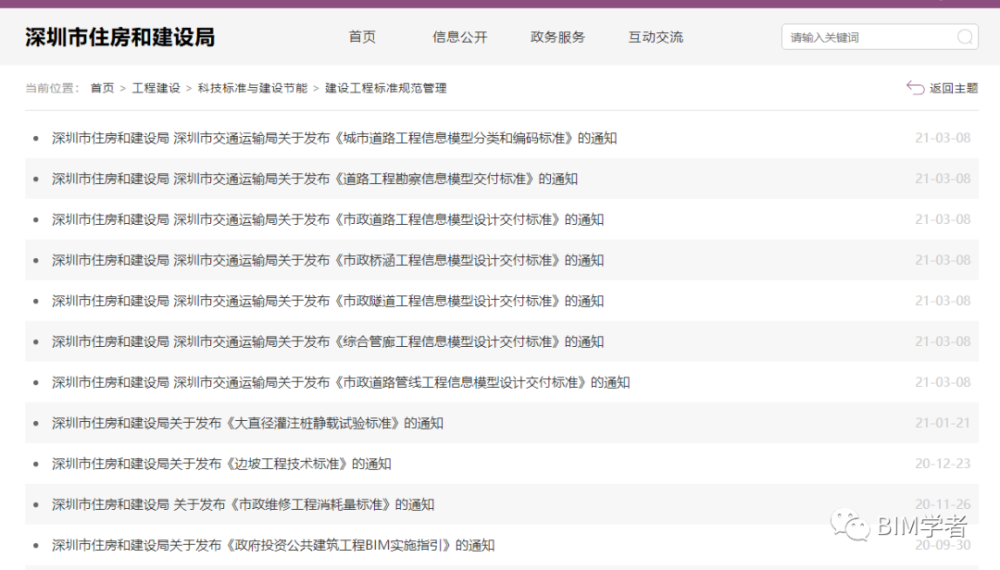This screenshot has height=570, width=1000.
Task: Open the 政务服务 navigation menu
Action: 557,37
